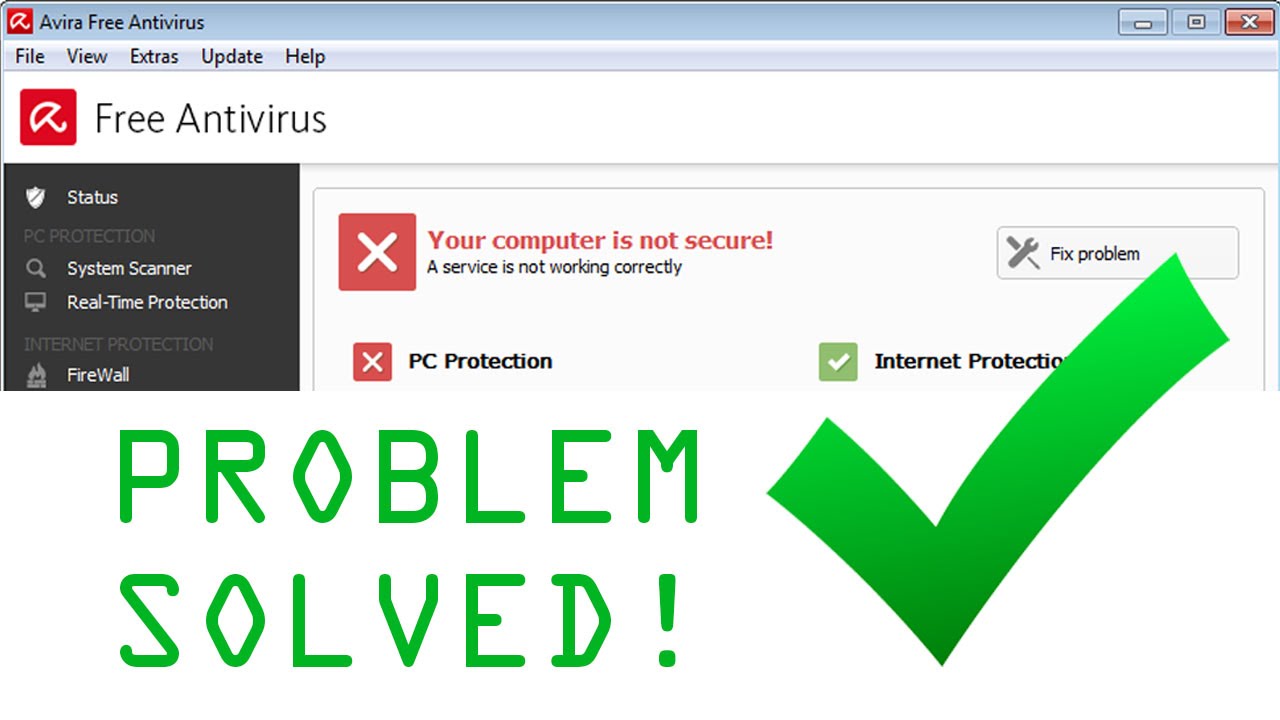Select Real-Time Protection in sidebar
1280x720 pixels.
pos(148,302)
